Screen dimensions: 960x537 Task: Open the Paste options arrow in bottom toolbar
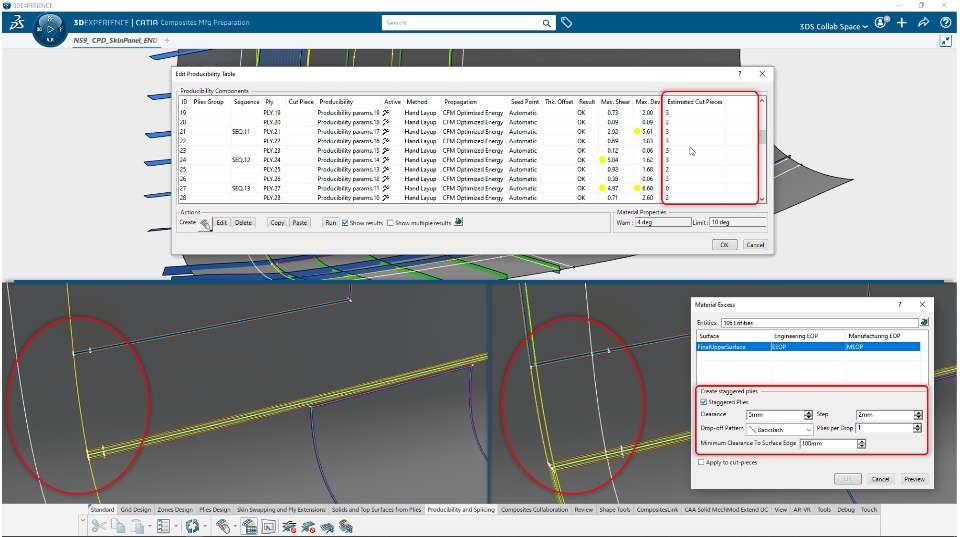click(149, 527)
